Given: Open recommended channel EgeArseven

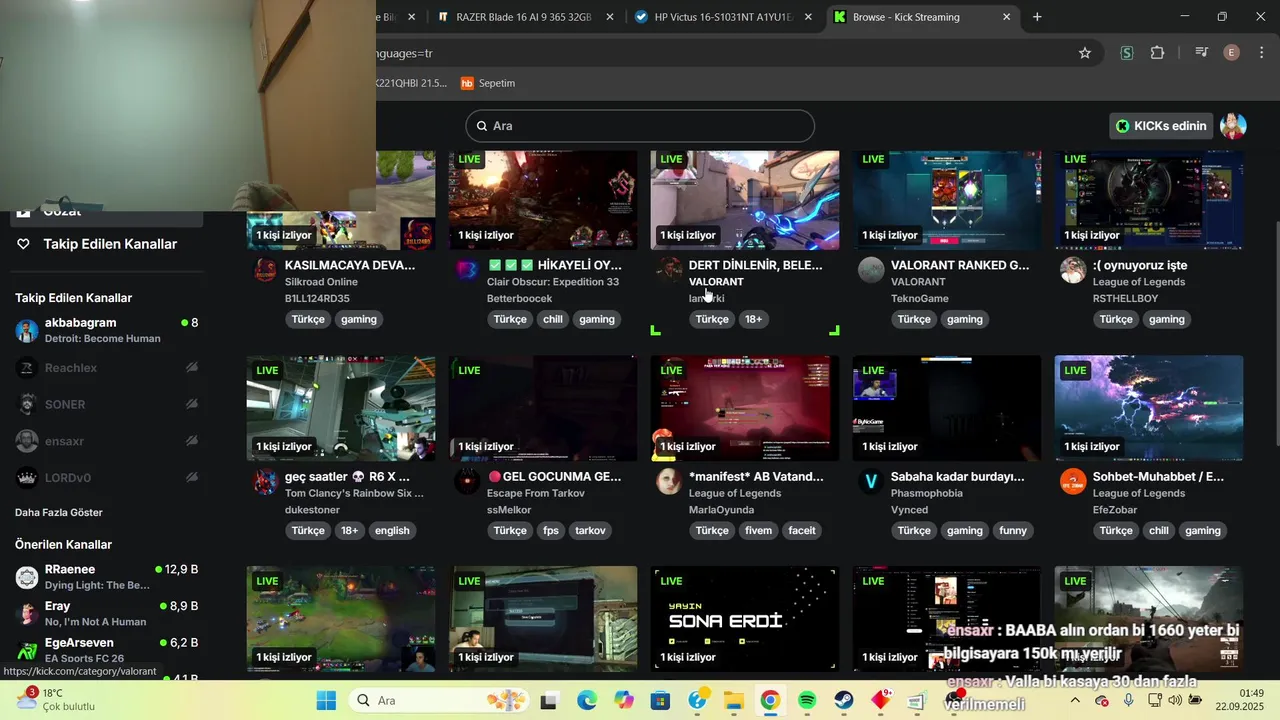Looking at the screenshot, I should [x=107, y=650].
